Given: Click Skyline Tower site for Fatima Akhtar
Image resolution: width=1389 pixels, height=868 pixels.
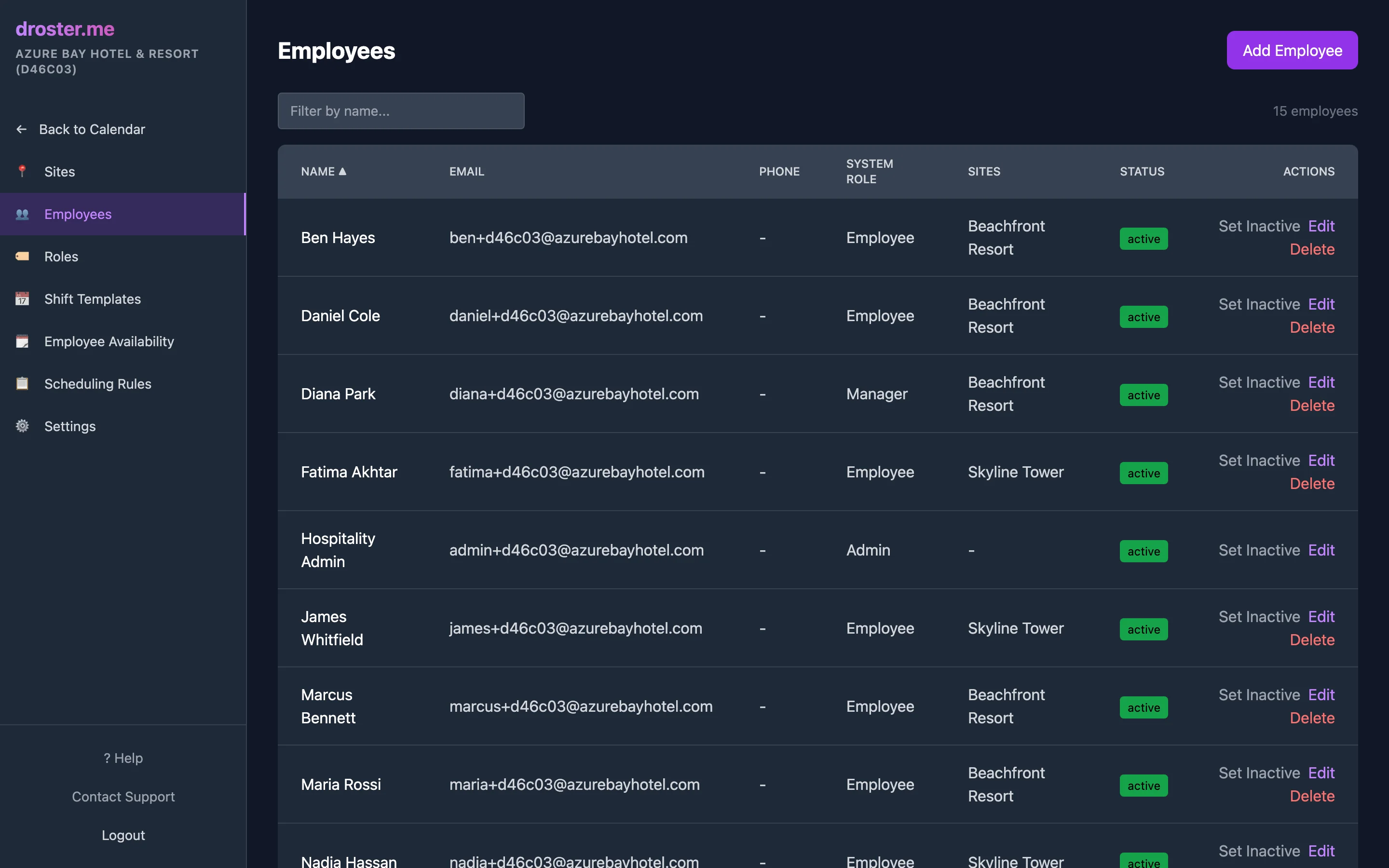Looking at the screenshot, I should 1015,472.
